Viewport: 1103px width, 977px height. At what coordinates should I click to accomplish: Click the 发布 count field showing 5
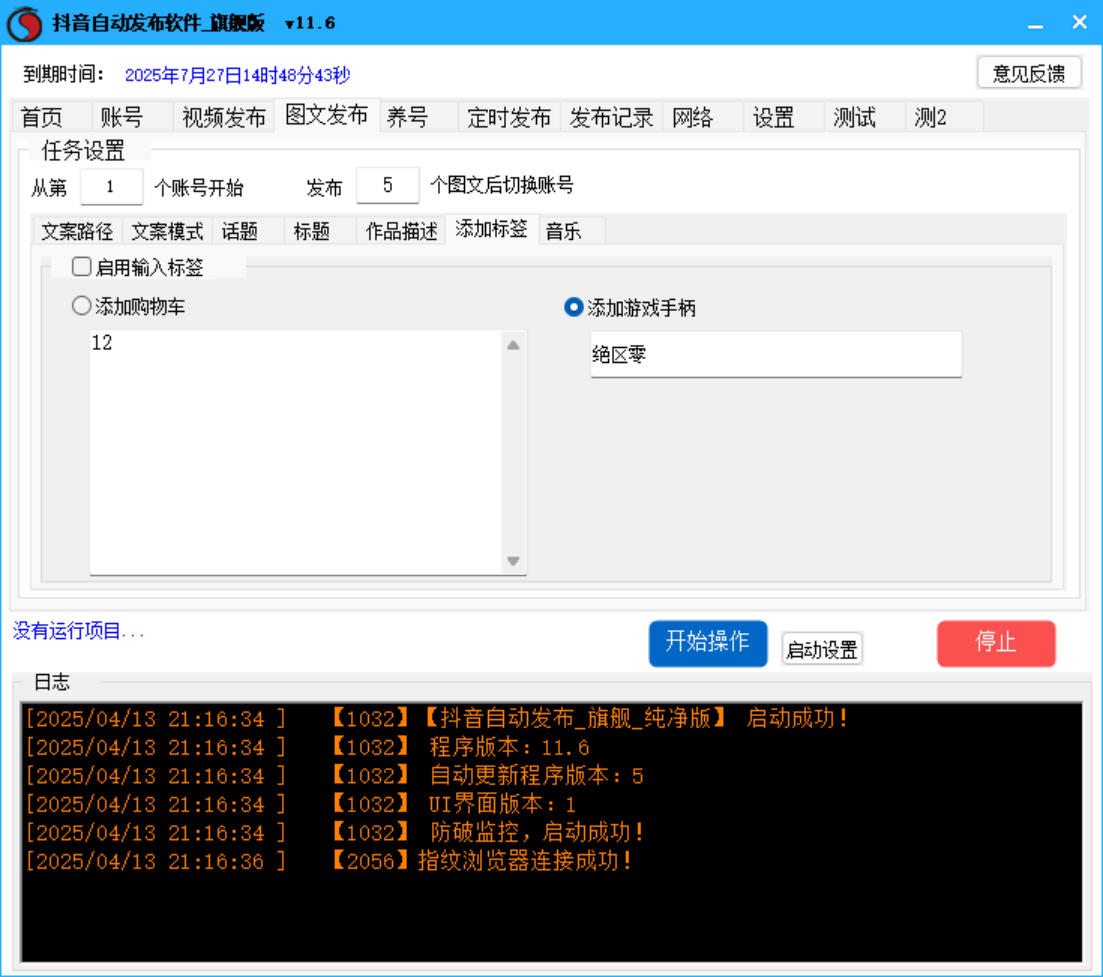(388, 186)
